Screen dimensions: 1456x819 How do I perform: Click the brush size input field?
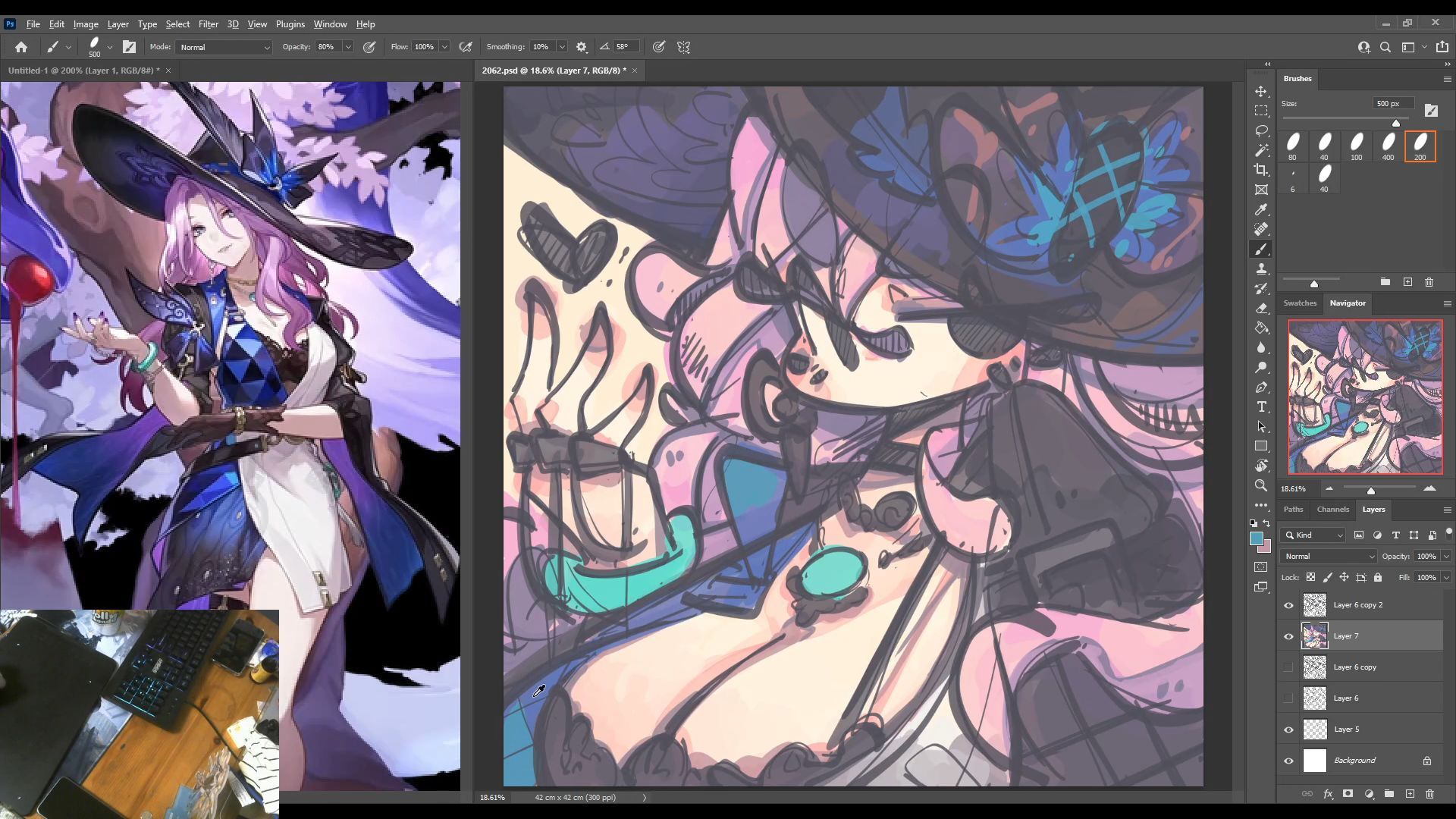coord(1392,104)
